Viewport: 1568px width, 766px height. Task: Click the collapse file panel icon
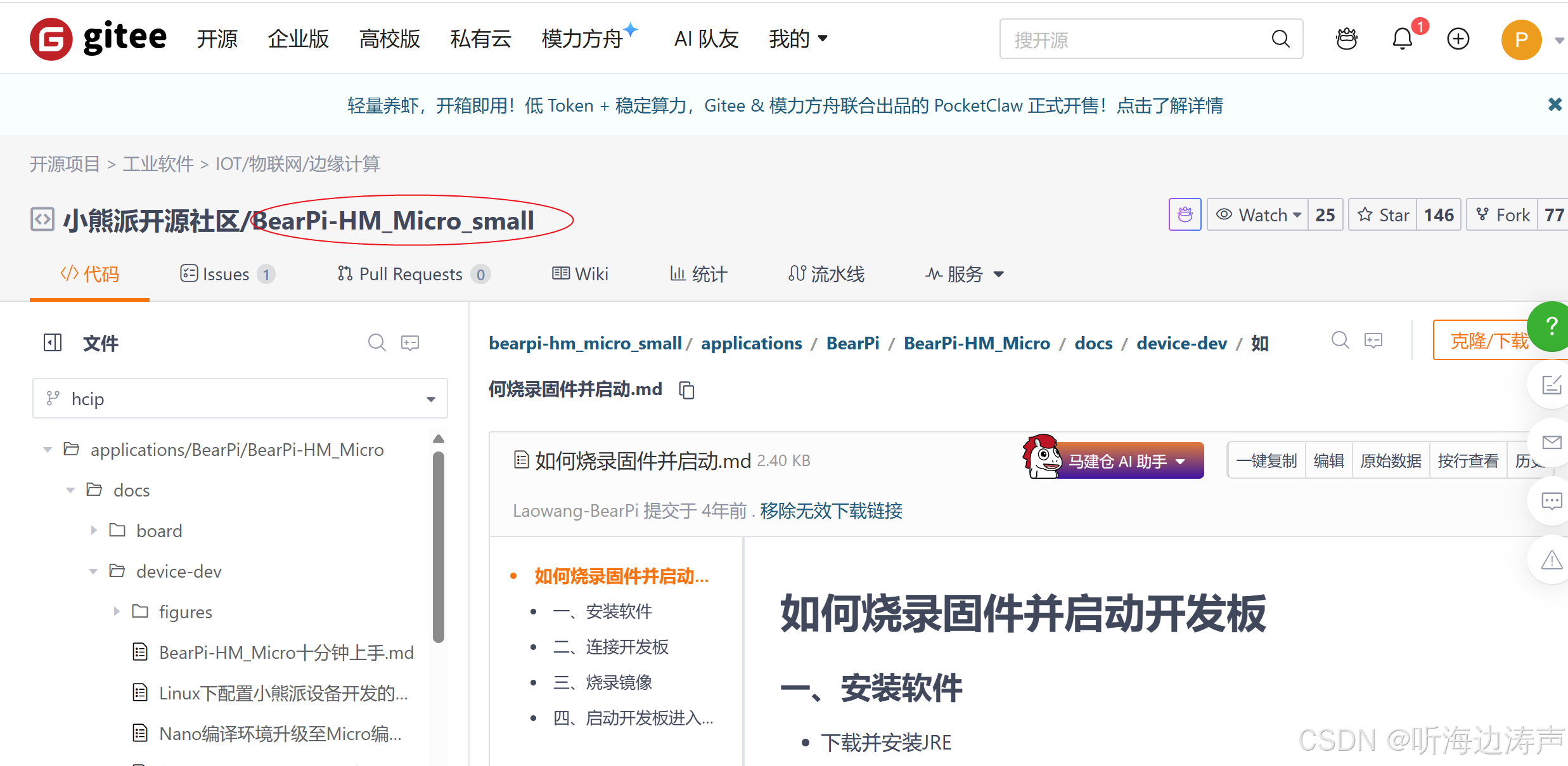(x=53, y=342)
